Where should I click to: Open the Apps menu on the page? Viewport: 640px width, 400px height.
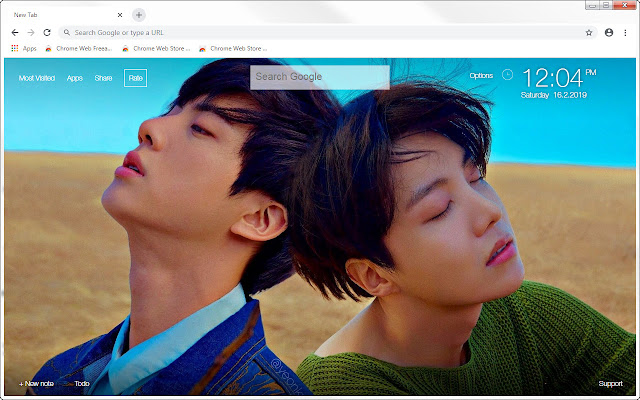click(75, 78)
